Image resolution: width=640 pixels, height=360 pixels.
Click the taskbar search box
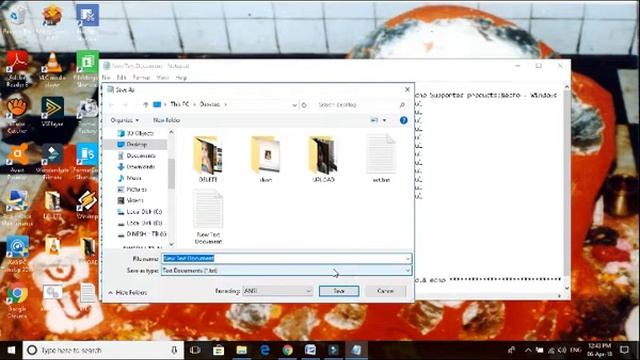click(103, 350)
